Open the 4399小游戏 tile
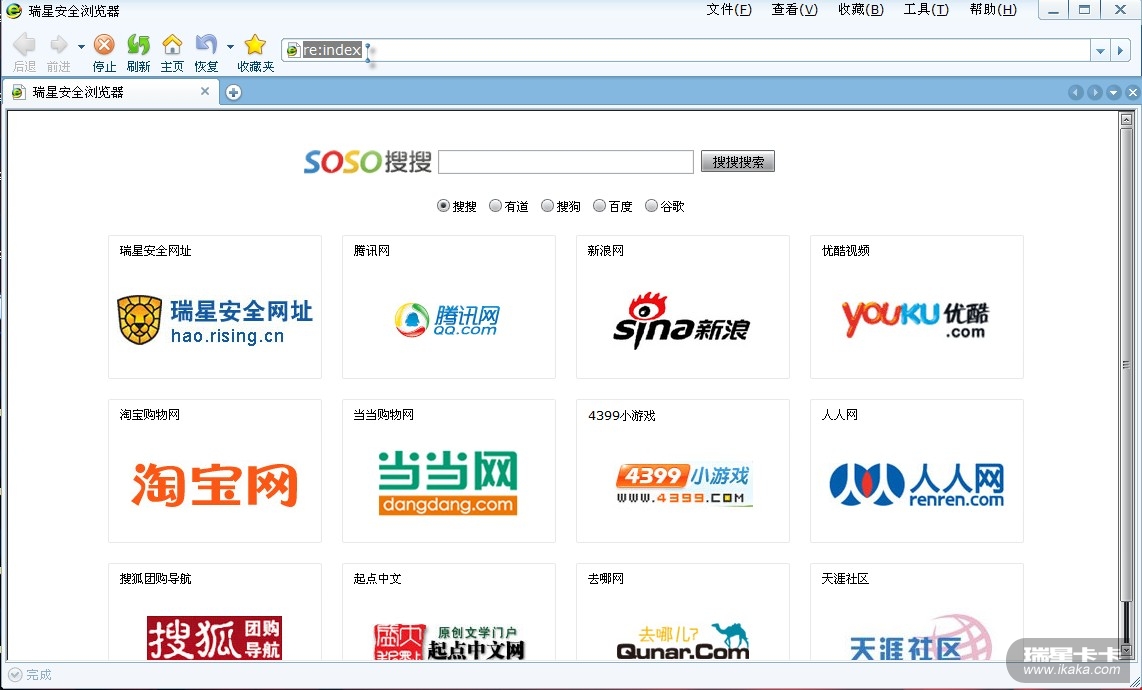 pos(682,471)
